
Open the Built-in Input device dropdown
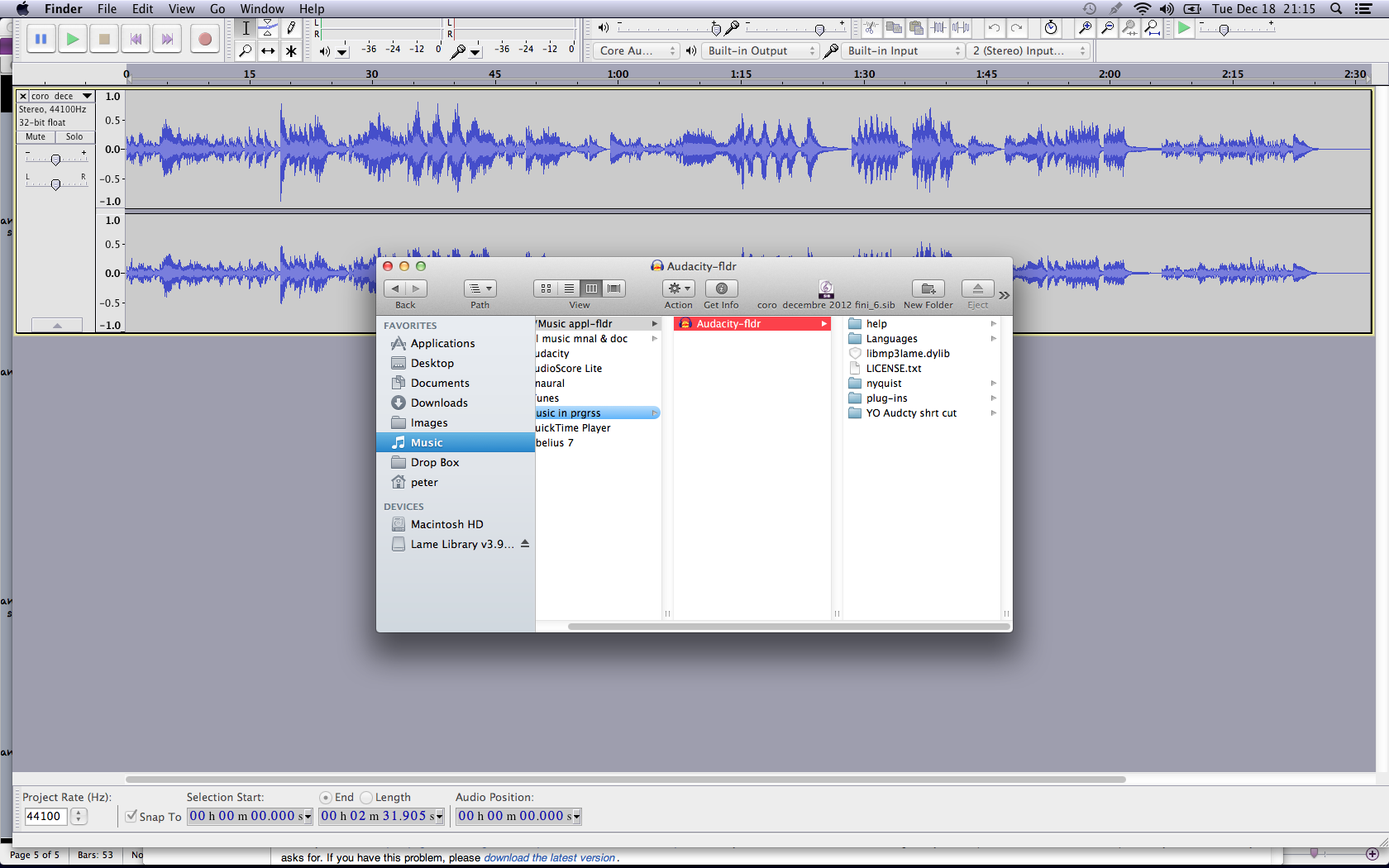[903, 51]
